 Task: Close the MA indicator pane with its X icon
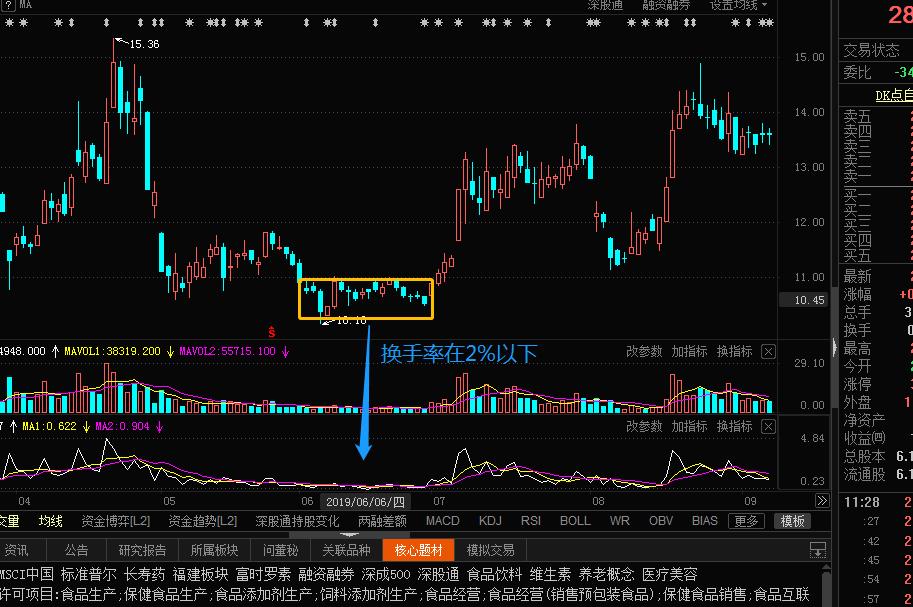768,426
